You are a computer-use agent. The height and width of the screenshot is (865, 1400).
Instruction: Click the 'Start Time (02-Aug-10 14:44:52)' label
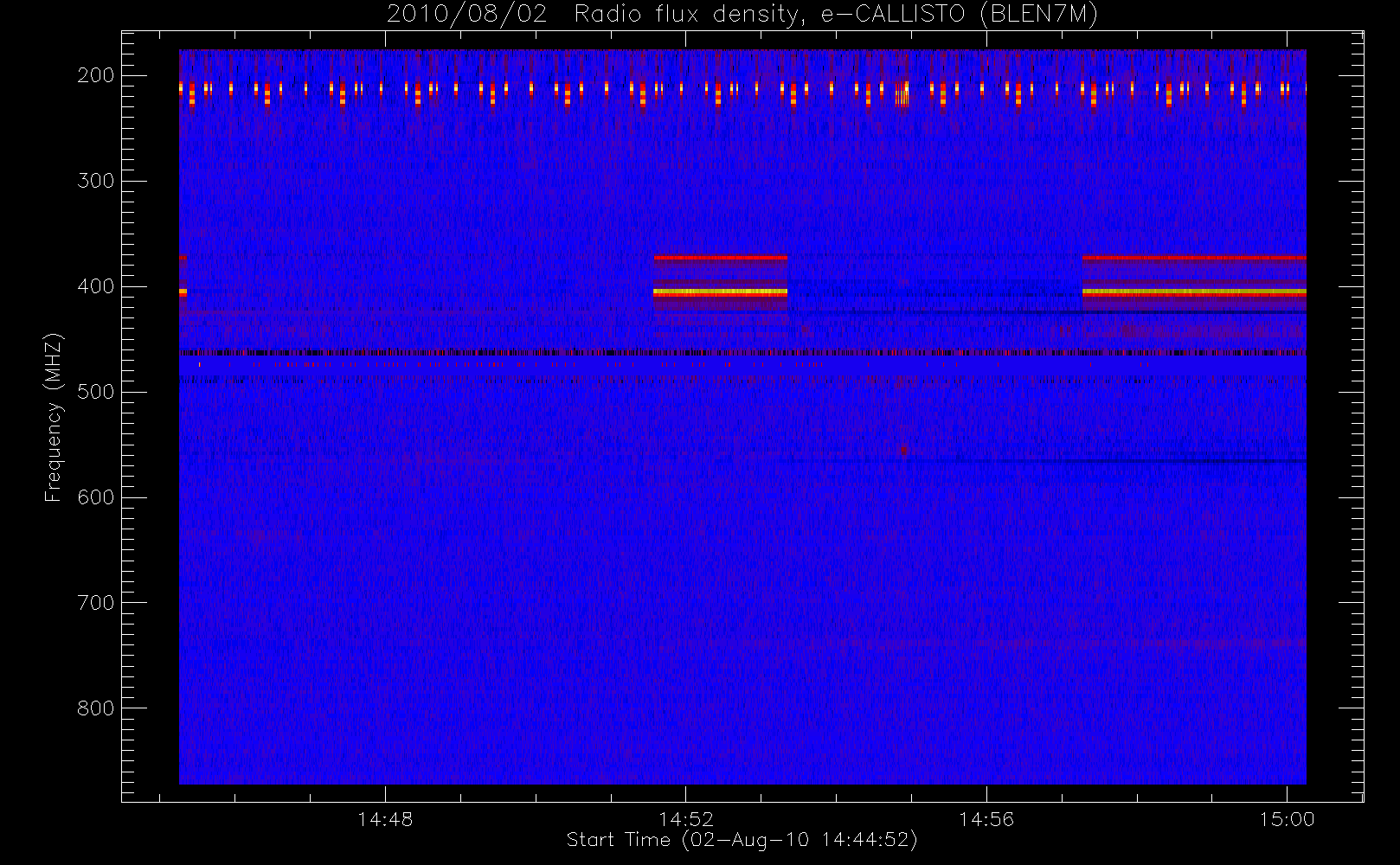(742, 840)
